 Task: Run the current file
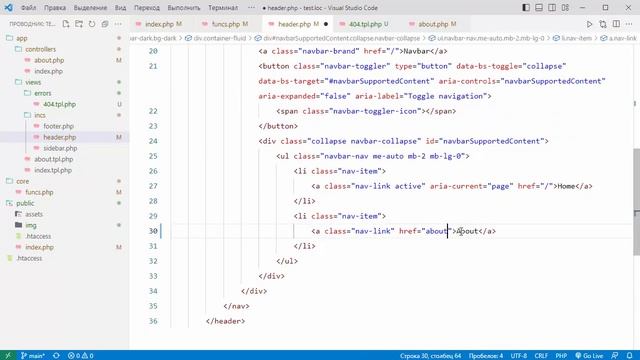pos(589,24)
